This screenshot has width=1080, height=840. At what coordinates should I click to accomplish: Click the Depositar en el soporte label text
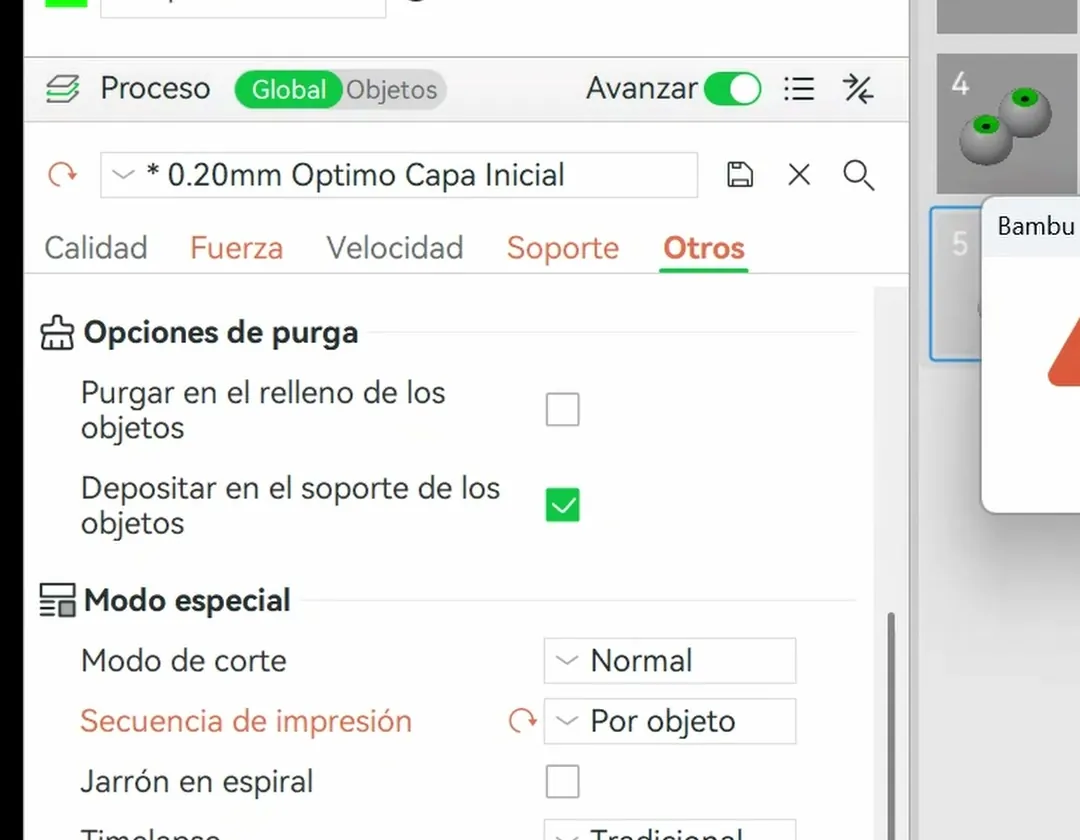point(290,505)
